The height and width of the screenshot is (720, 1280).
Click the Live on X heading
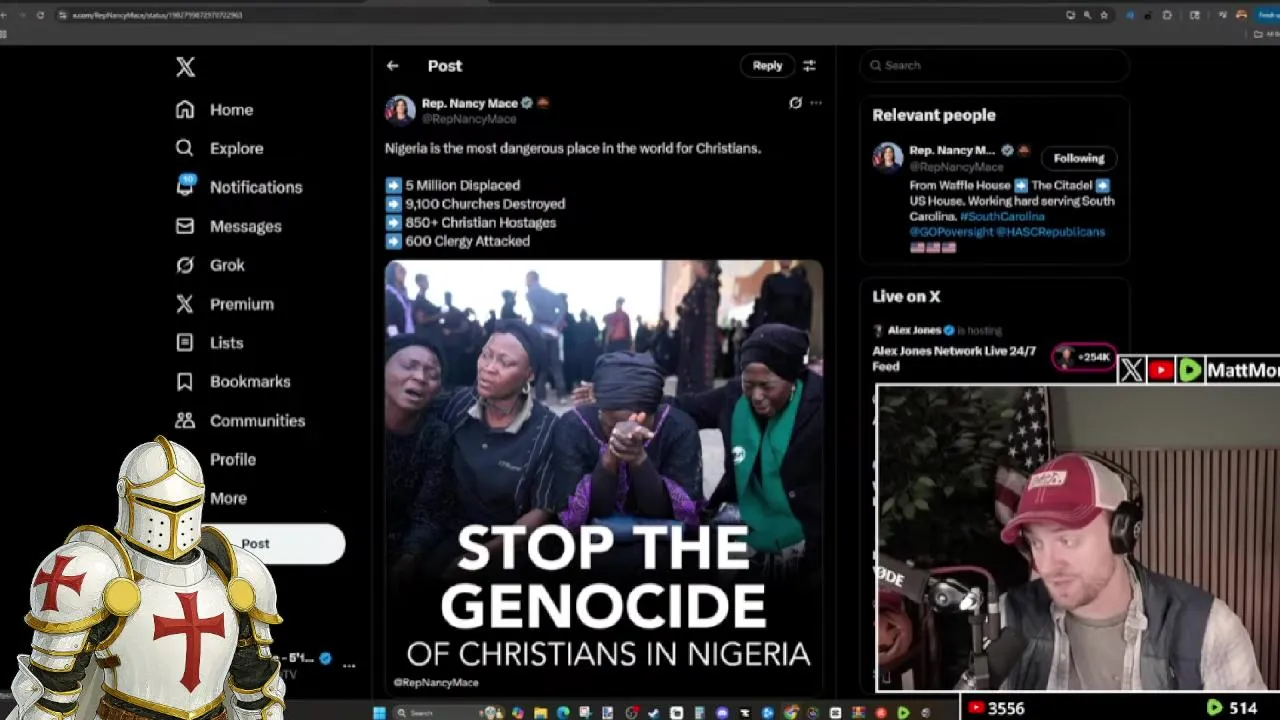pos(906,296)
